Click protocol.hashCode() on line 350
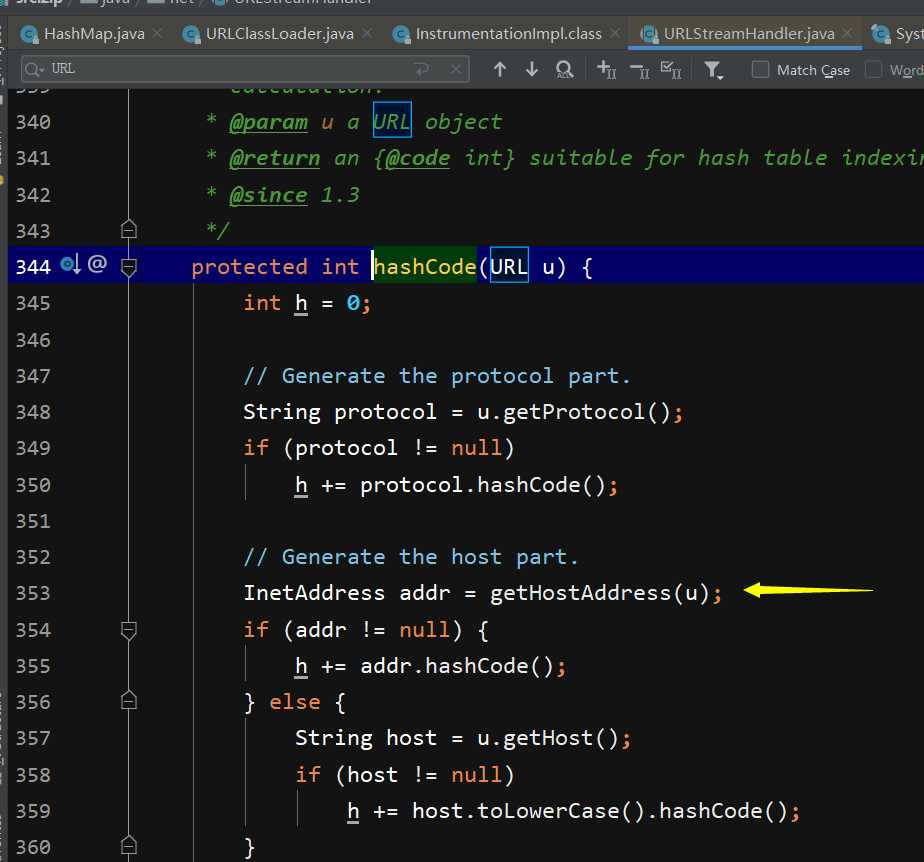Viewport: 924px width, 862px height. point(483,485)
